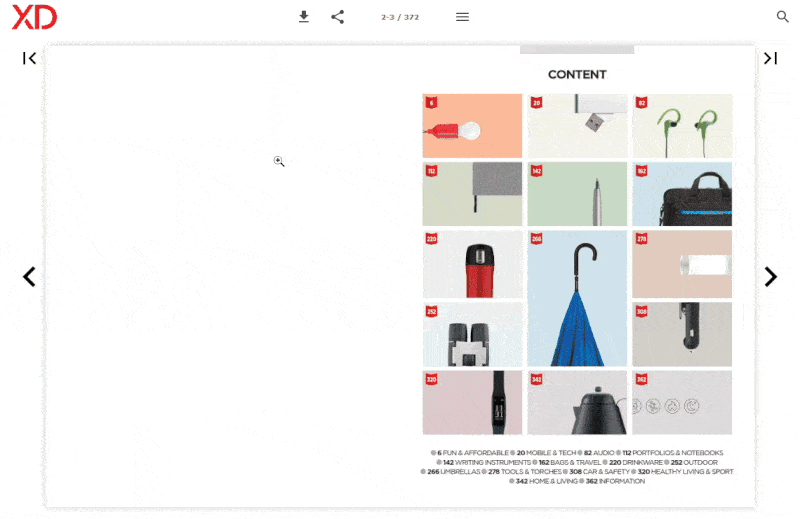Viewport: 800px width, 519px height.
Task: Select the red travel mug thumbnail
Action: coord(472,264)
